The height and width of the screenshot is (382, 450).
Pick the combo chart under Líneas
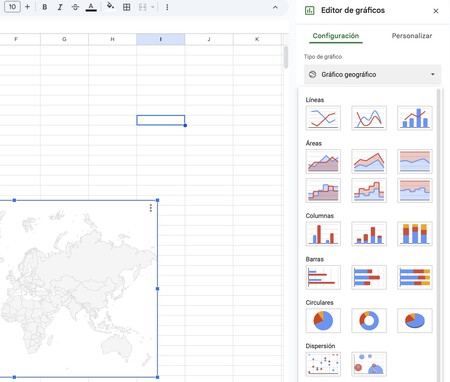[415, 118]
